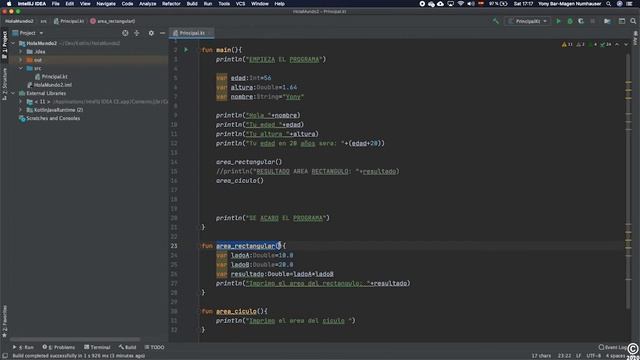
Task: Click the 4 spaces indent setting
Action: 616,356
